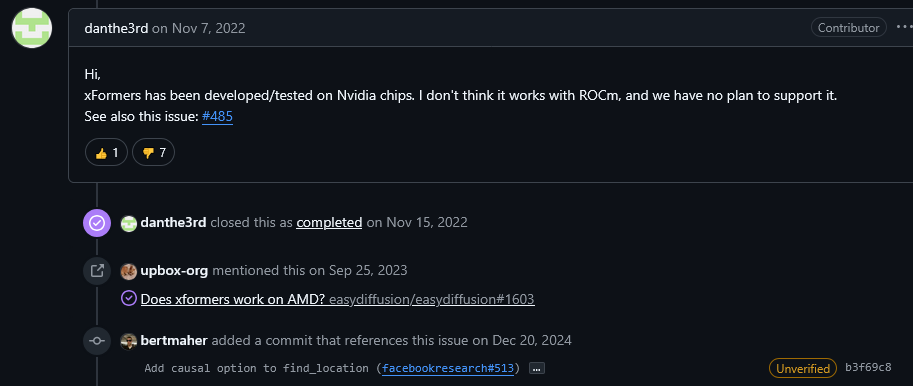
Task: Open upbox-org's avatar
Action: pyautogui.click(x=129, y=271)
